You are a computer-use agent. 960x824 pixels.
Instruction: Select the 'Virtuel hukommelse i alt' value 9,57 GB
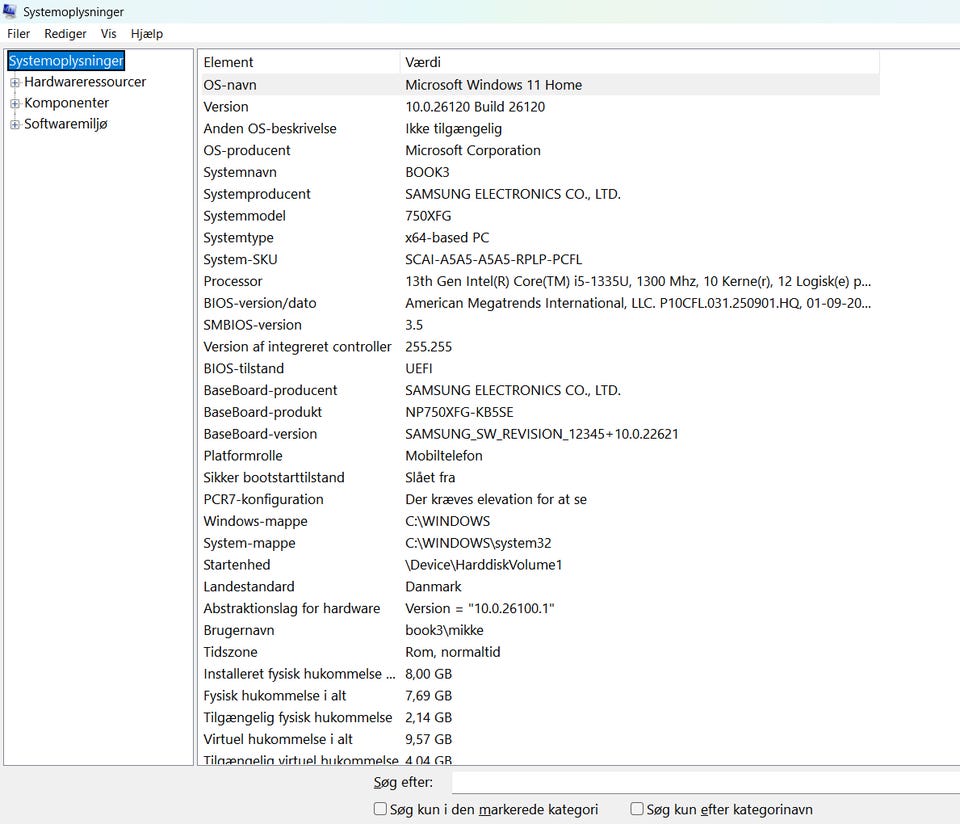point(429,739)
